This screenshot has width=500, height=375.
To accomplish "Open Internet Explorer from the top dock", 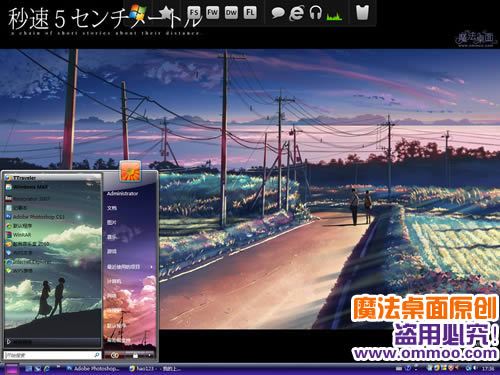I will pos(296,13).
